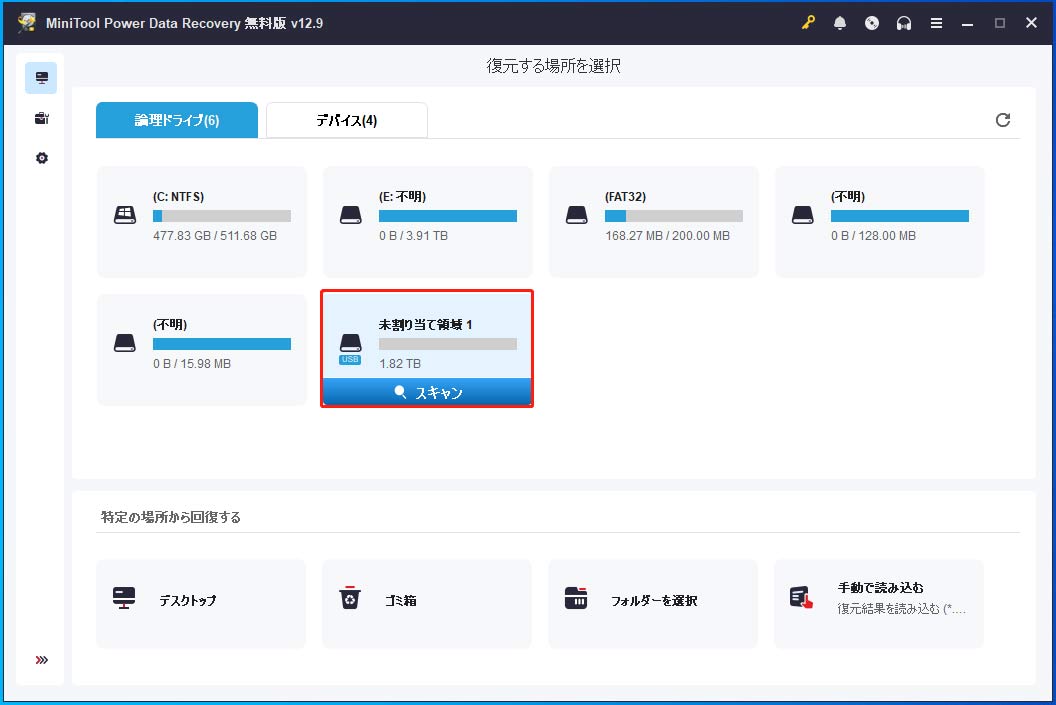Recover from ゴミ箱
1056x705 pixels.
[x=427, y=603]
